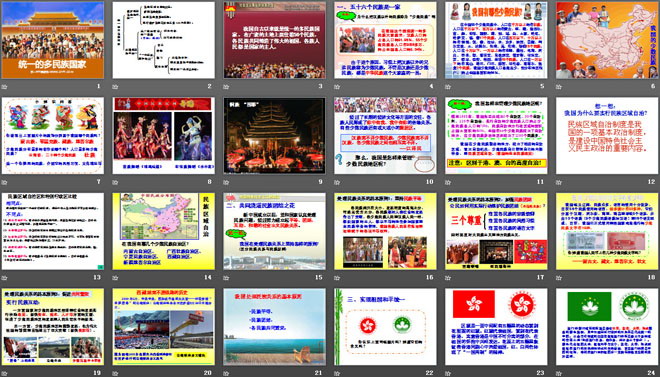
Task: Click the animation star icon under slide 3
Action: 226,87
